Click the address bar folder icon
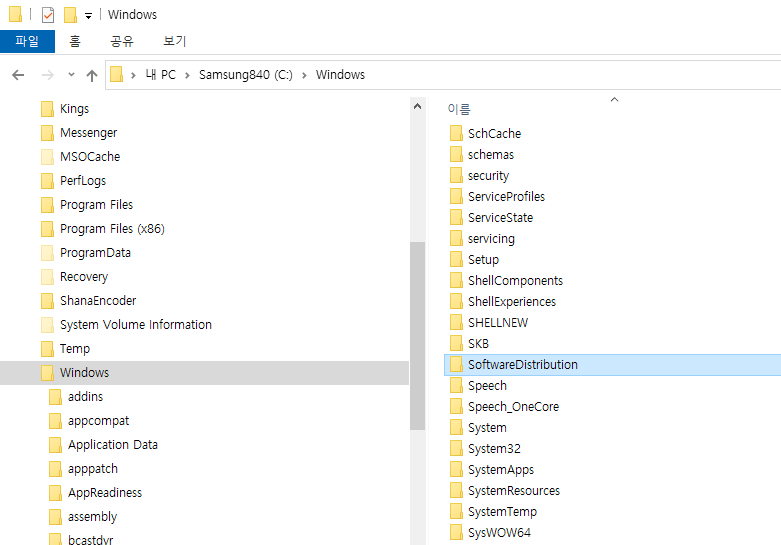The image size is (781, 545). coord(116,75)
